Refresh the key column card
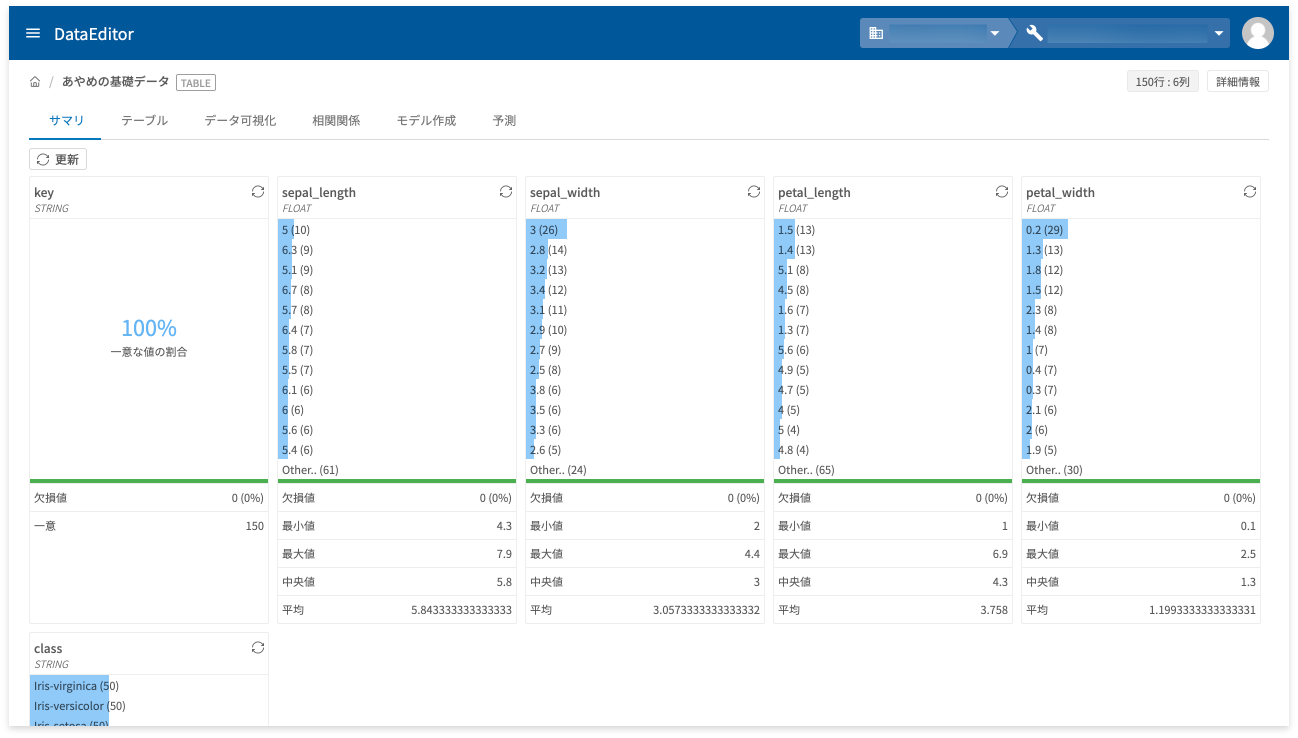Image resolution: width=1298 pixels, height=738 pixels. coord(258,191)
